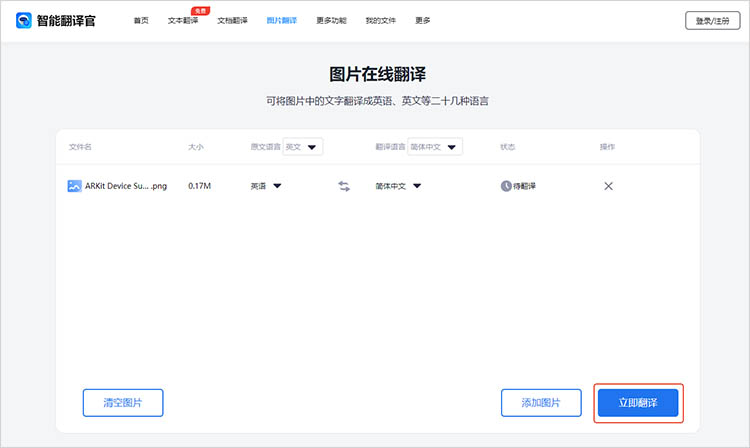Select the 图片翻译 navigation tab
The height and width of the screenshot is (448, 750).
pyautogui.click(x=282, y=21)
